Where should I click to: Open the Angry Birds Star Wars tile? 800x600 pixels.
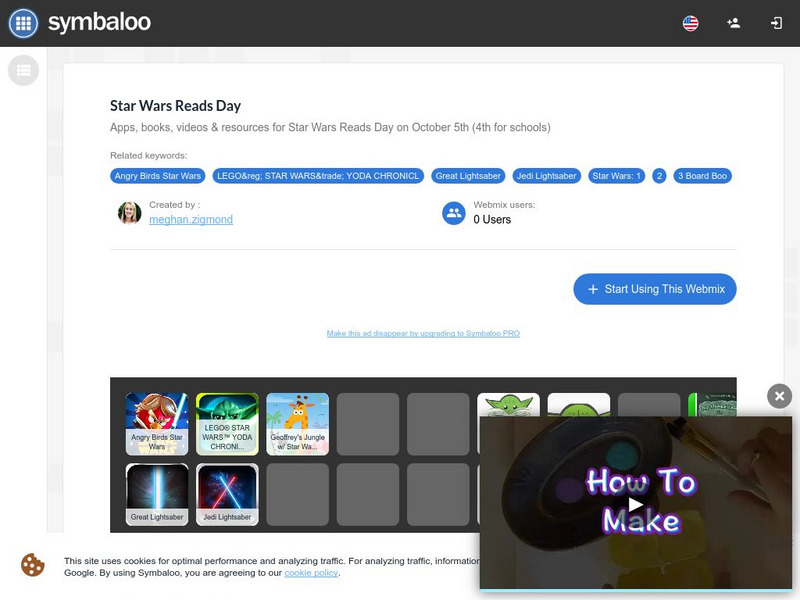tap(157, 424)
